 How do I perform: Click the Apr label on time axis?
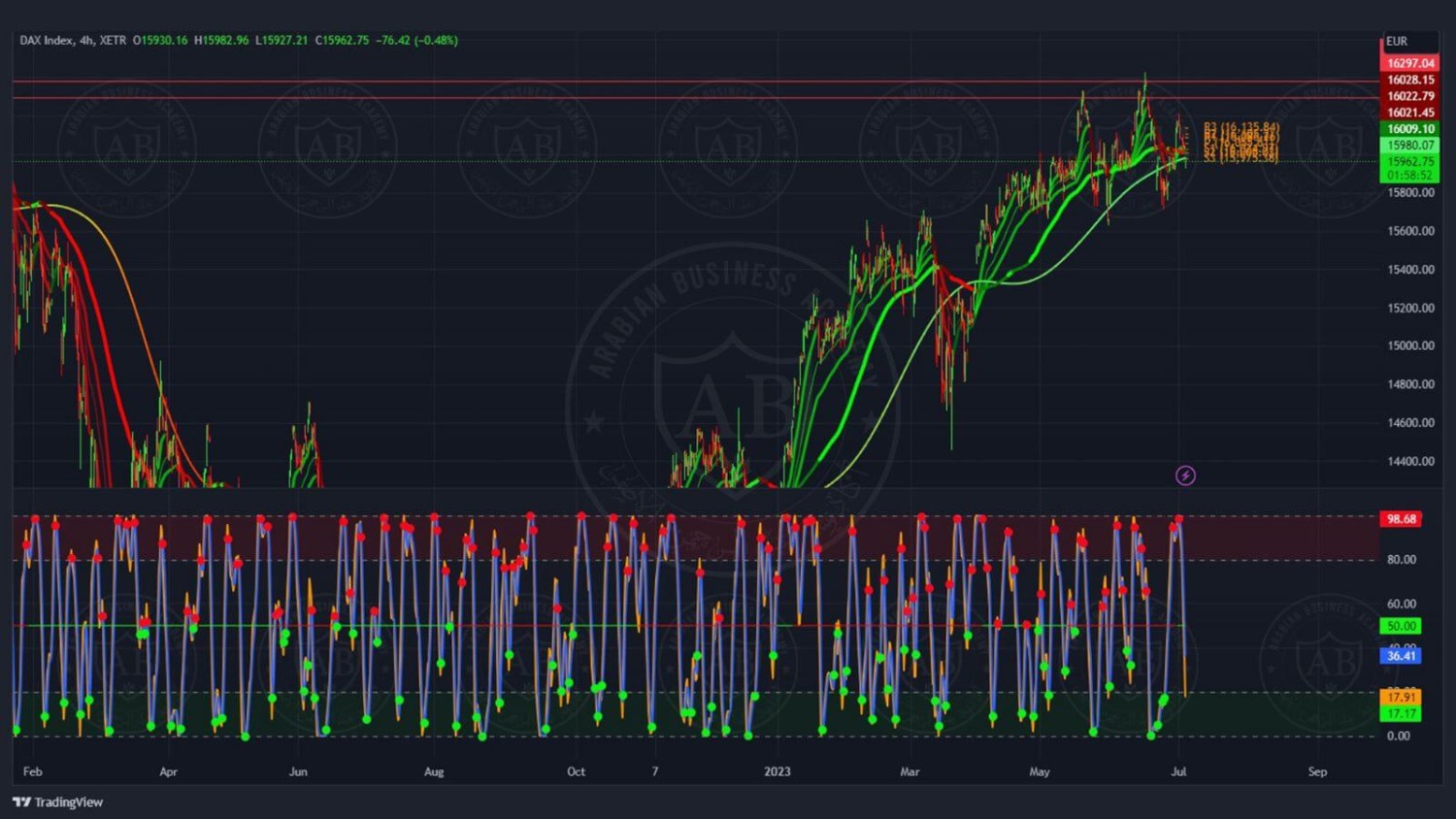[168, 771]
